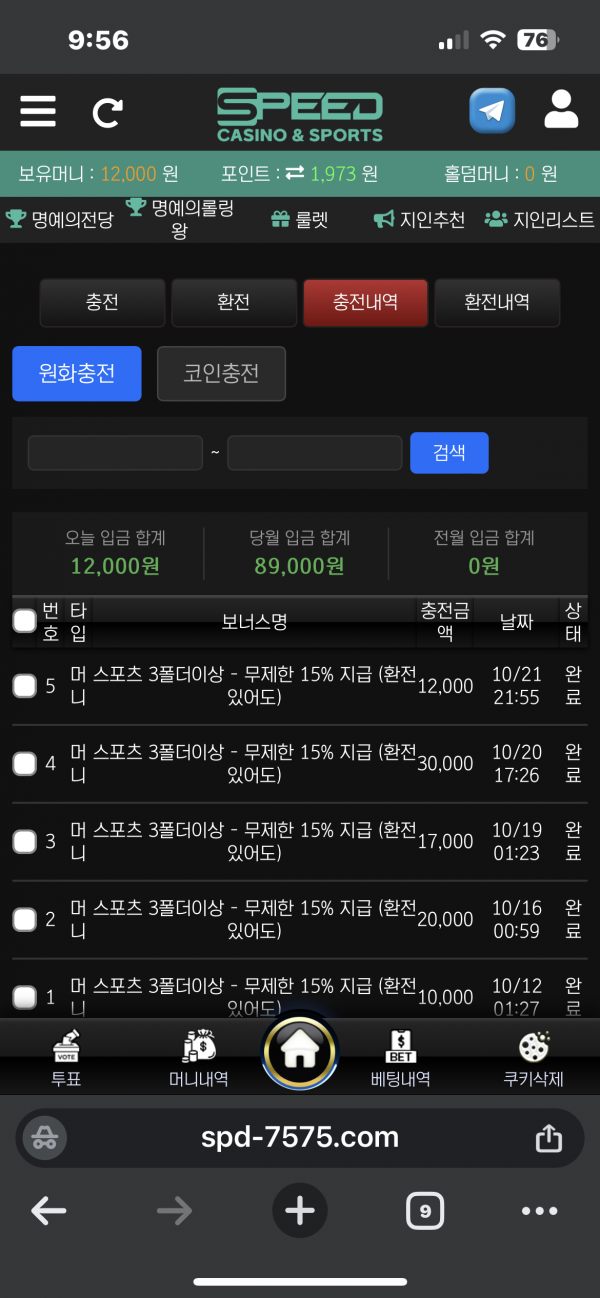Tap the page refresh icon
600x1298 pixels.
[x=106, y=112]
